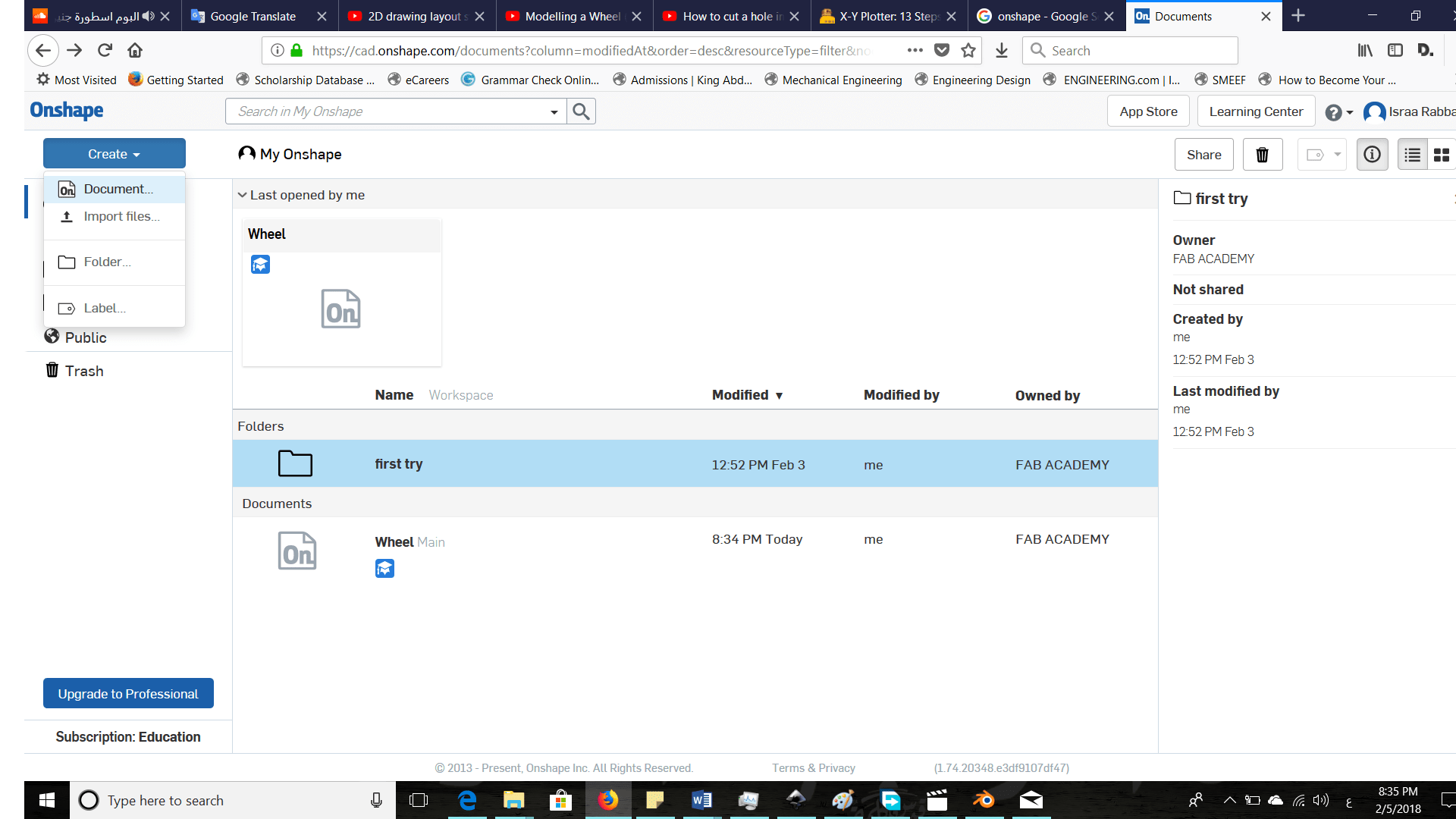Open the Learning Center
Viewport: 1456px width, 819px height.
point(1256,111)
